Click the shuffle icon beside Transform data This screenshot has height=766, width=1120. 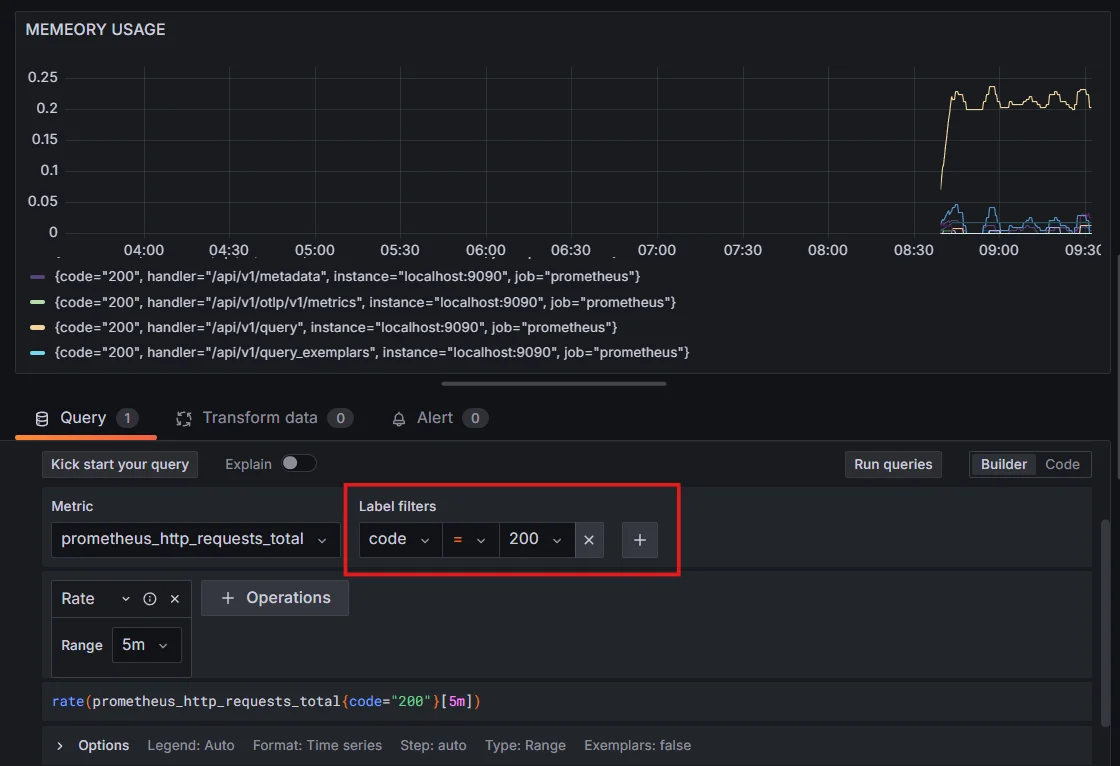(182, 418)
